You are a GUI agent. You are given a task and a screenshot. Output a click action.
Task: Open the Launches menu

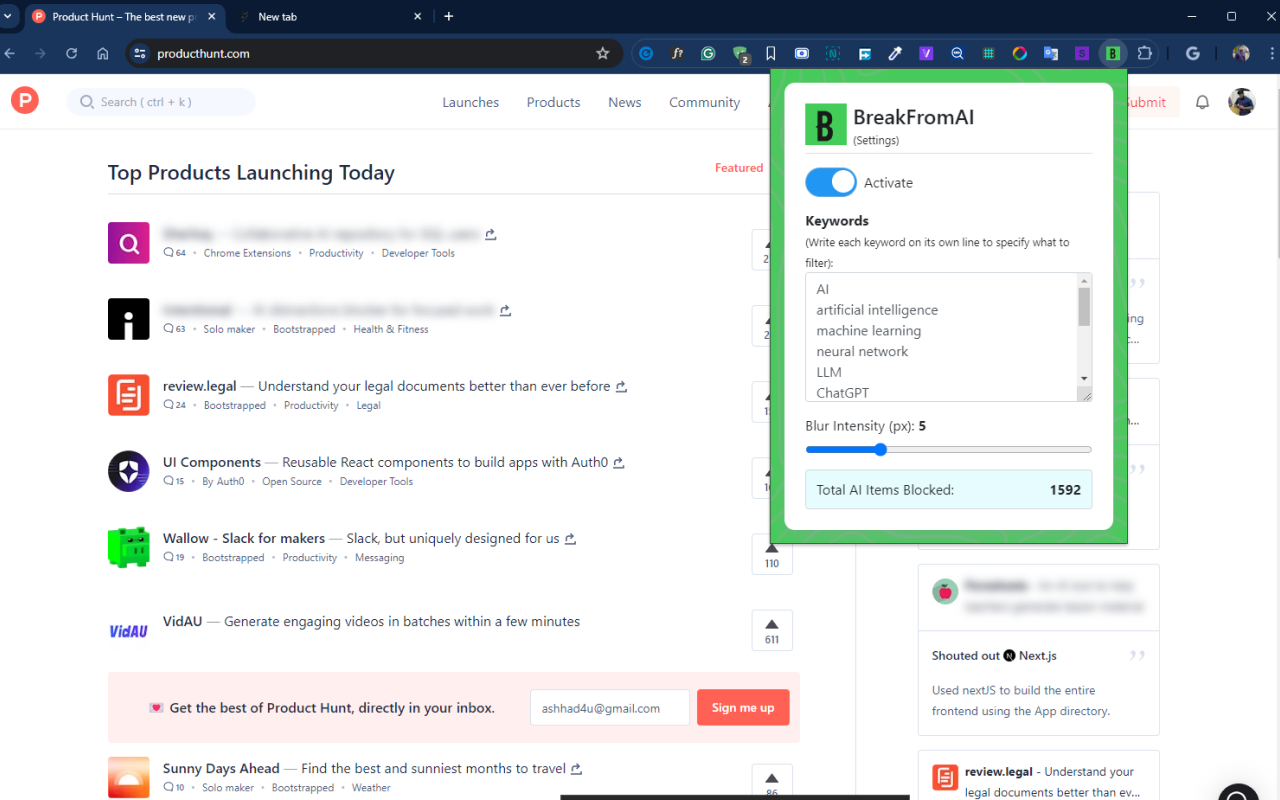tap(471, 102)
